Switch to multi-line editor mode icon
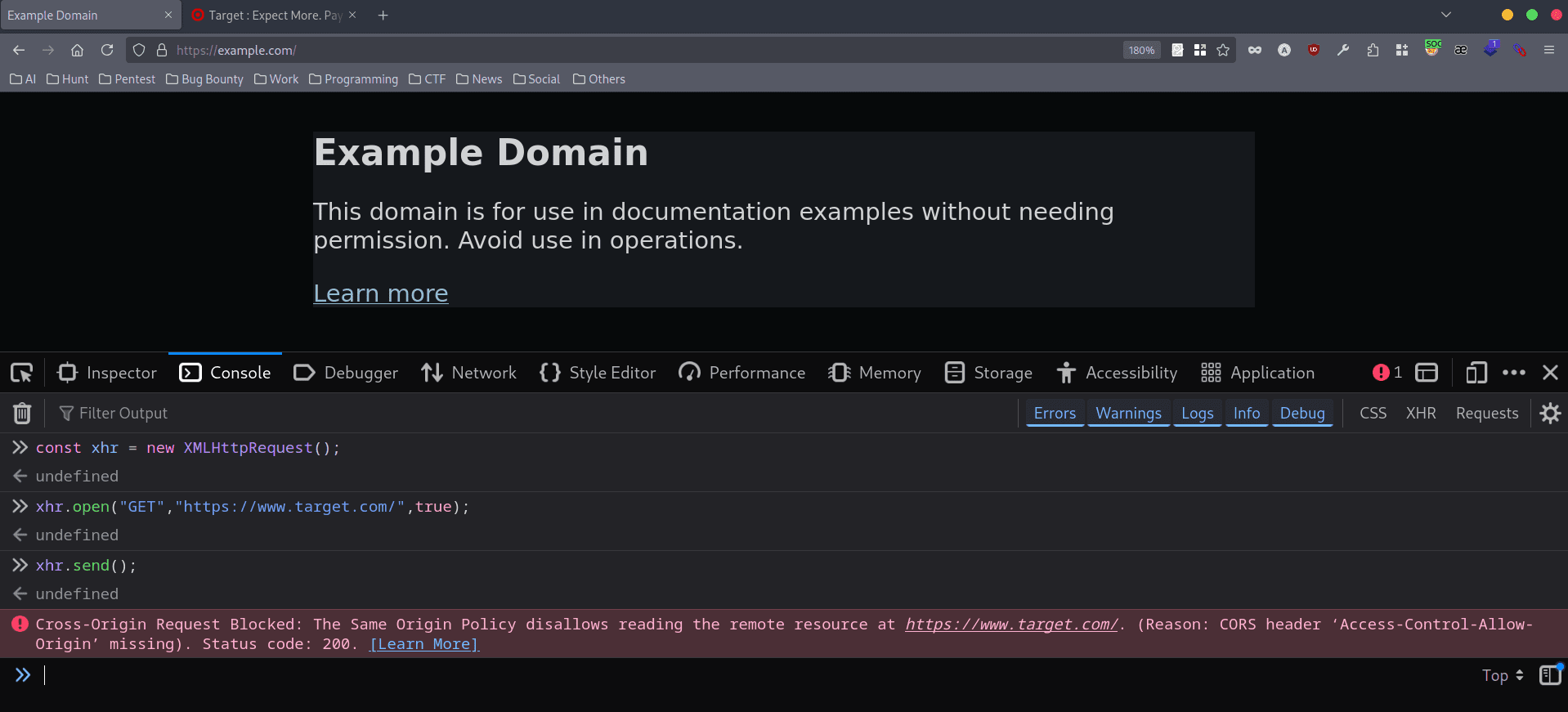The image size is (1568, 712). [1549, 675]
